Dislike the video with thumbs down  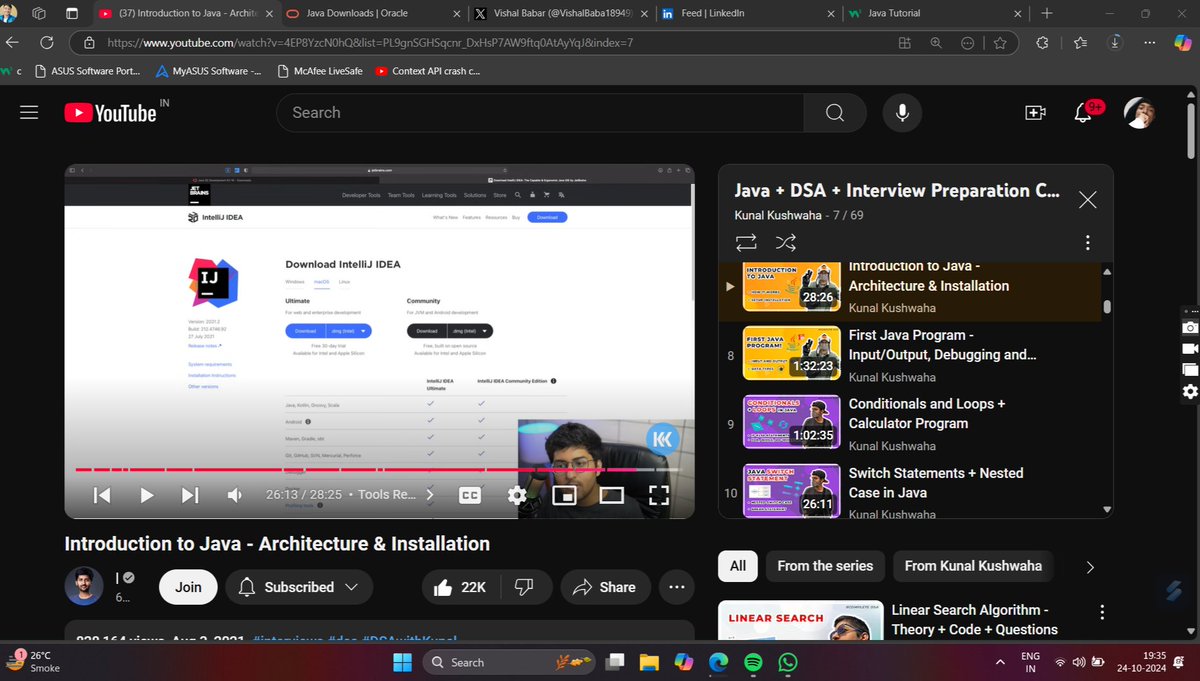pyautogui.click(x=526, y=587)
